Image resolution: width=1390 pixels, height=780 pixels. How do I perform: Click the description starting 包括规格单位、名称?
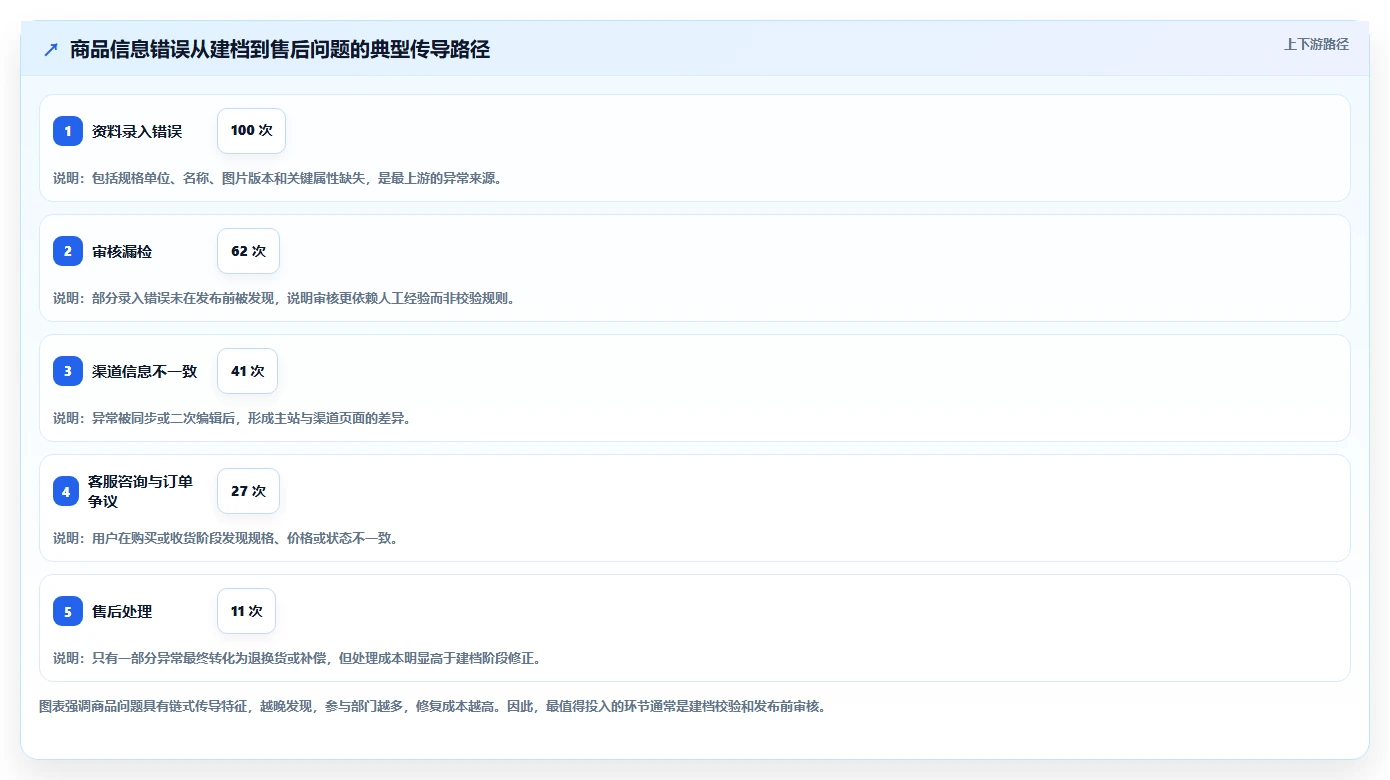[x=277, y=178]
